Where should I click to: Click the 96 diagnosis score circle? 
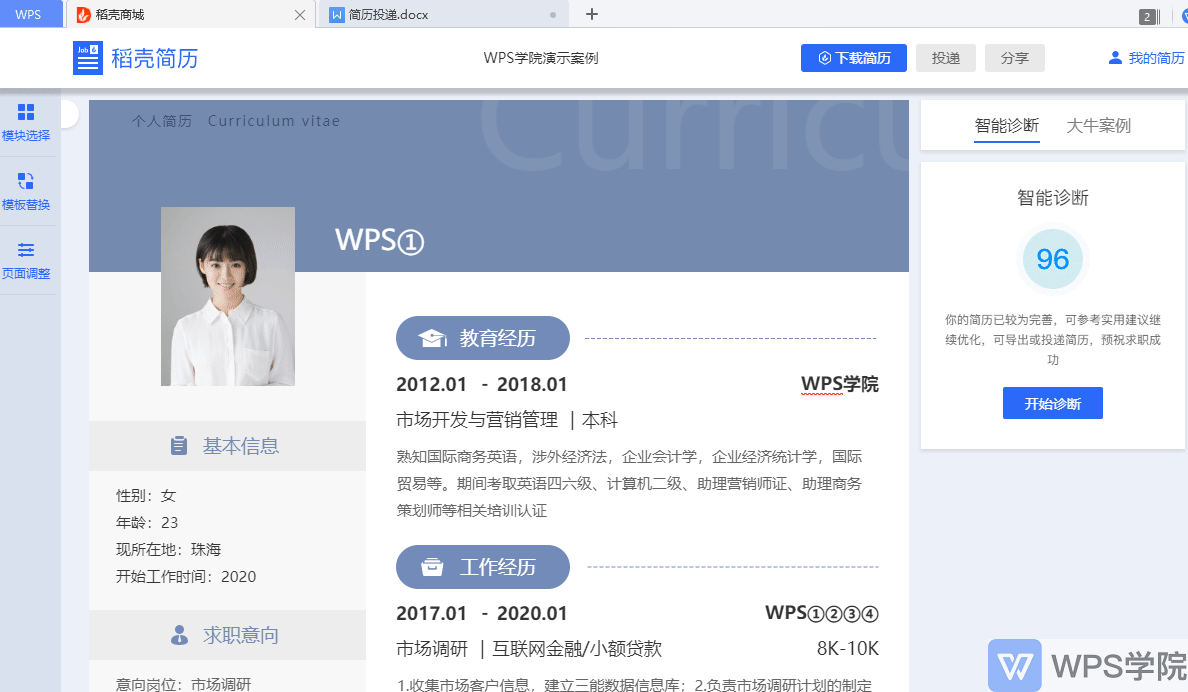(1052, 259)
